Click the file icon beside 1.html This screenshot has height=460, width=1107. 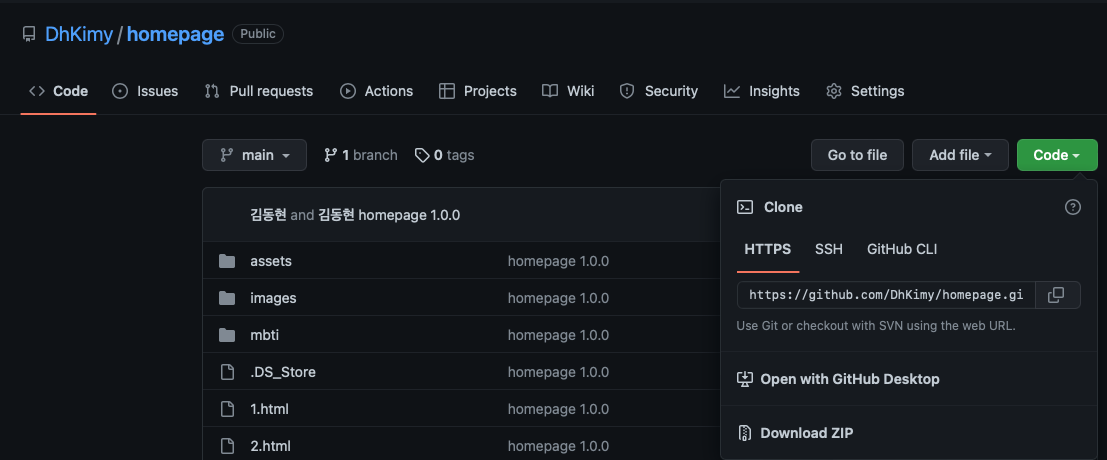pos(227,409)
